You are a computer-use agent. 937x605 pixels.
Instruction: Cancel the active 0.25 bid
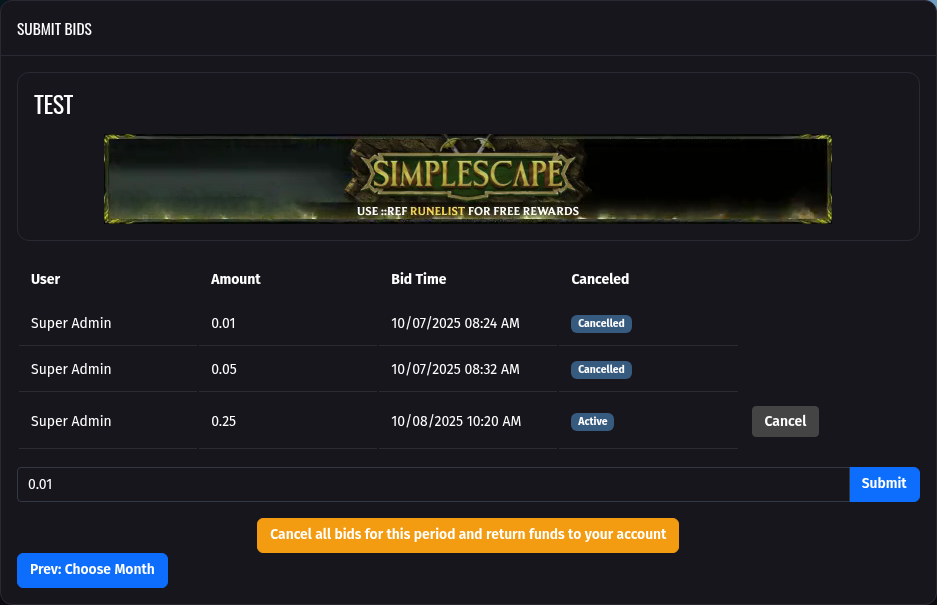coord(785,421)
